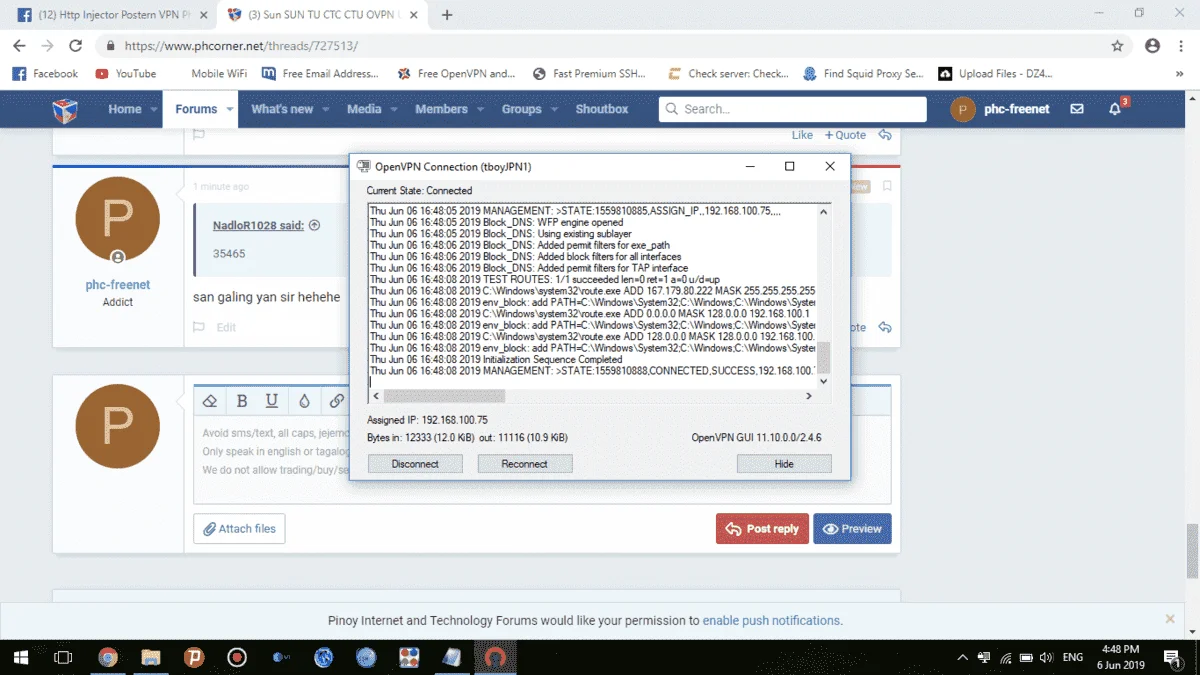The width and height of the screenshot is (1200, 675).
Task: Open Task View on the taskbar
Action: (62, 657)
